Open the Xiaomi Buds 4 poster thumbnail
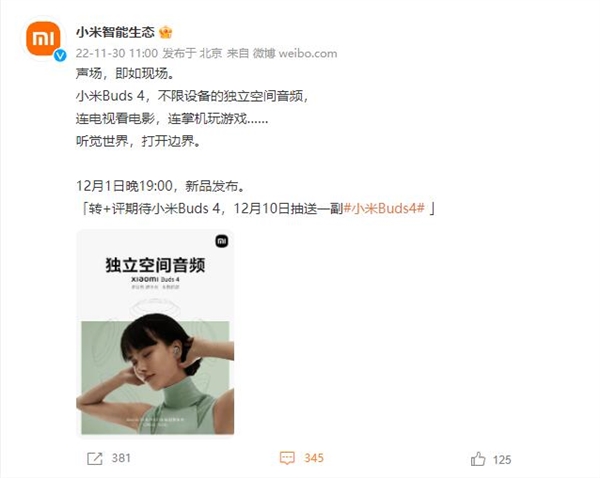 pyautogui.click(x=155, y=333)
